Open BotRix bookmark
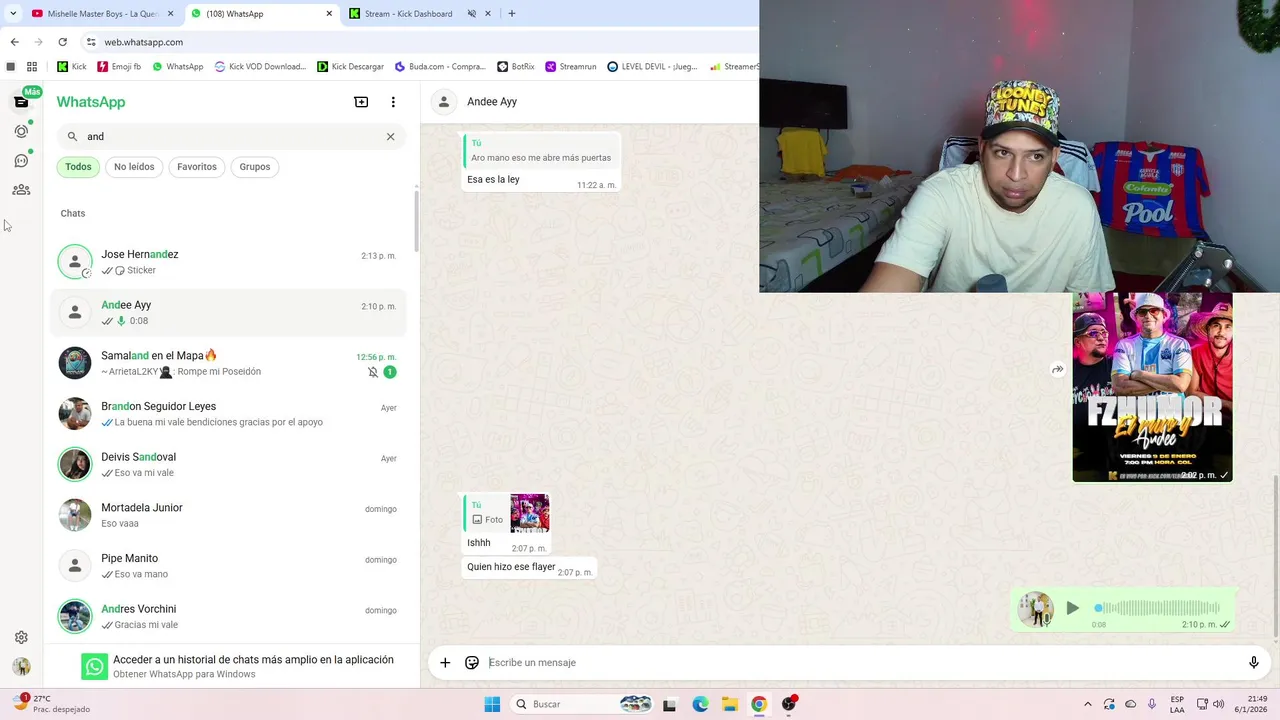Screen dimensions: 1280x720 point(515,67)
